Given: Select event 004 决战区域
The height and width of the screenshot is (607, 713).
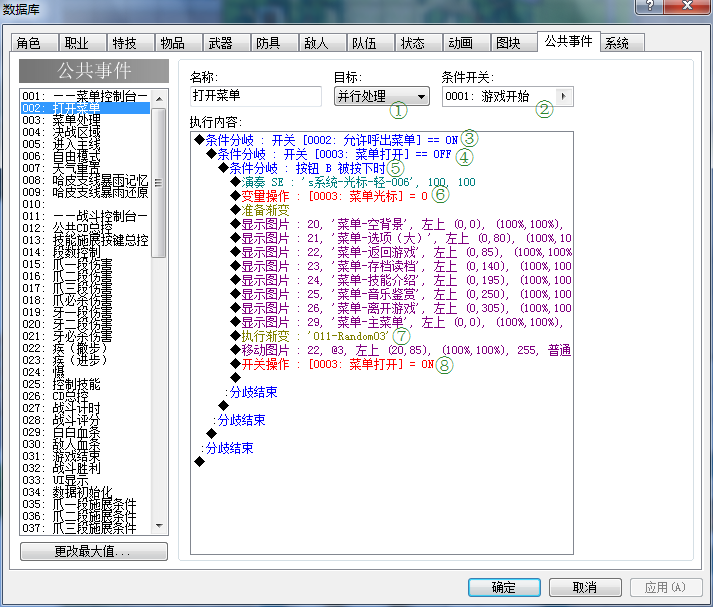Looking at the screenshot, I should (85, 132).
